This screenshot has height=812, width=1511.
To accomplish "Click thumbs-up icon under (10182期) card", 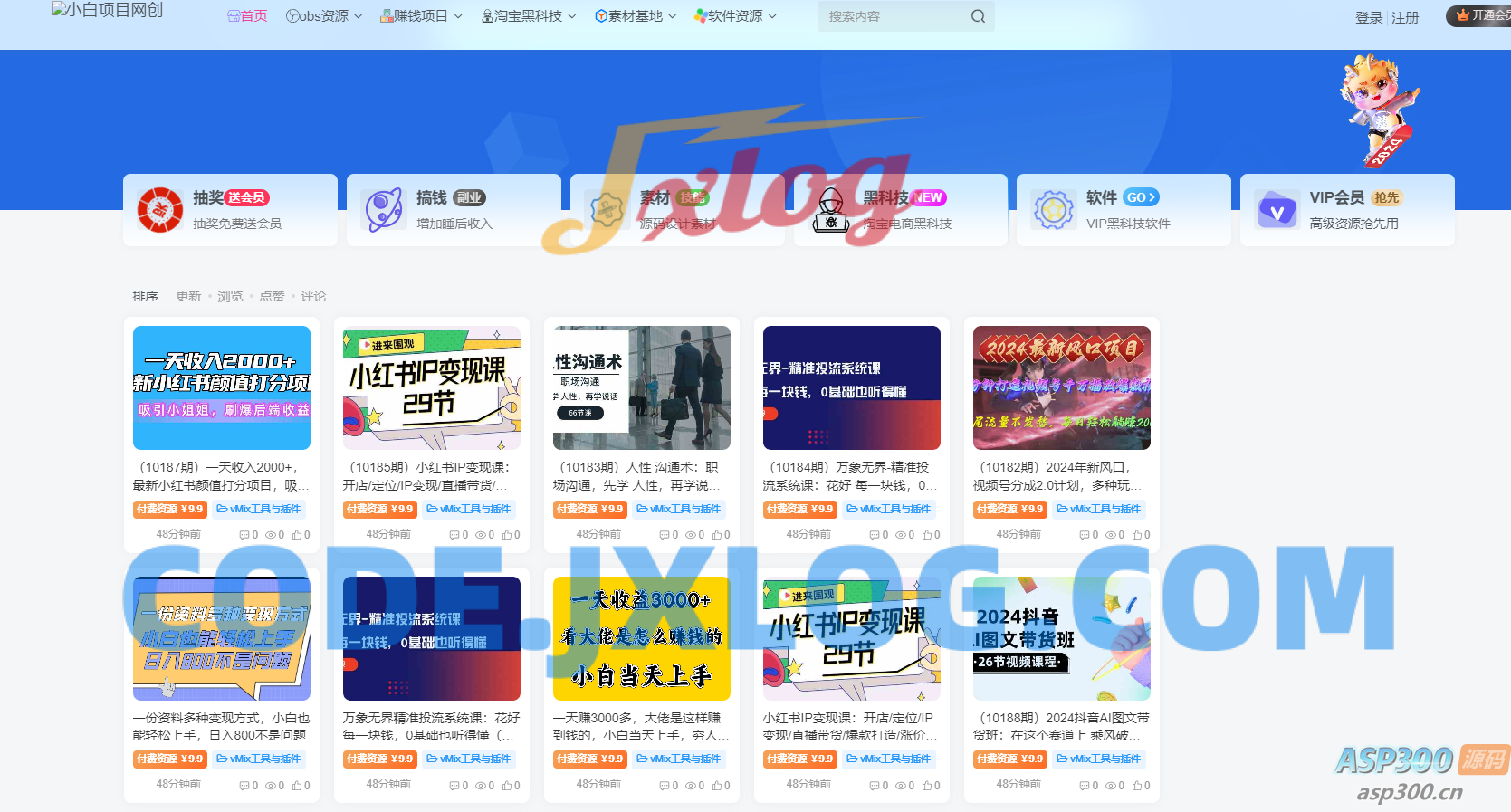I will 1136,535.
